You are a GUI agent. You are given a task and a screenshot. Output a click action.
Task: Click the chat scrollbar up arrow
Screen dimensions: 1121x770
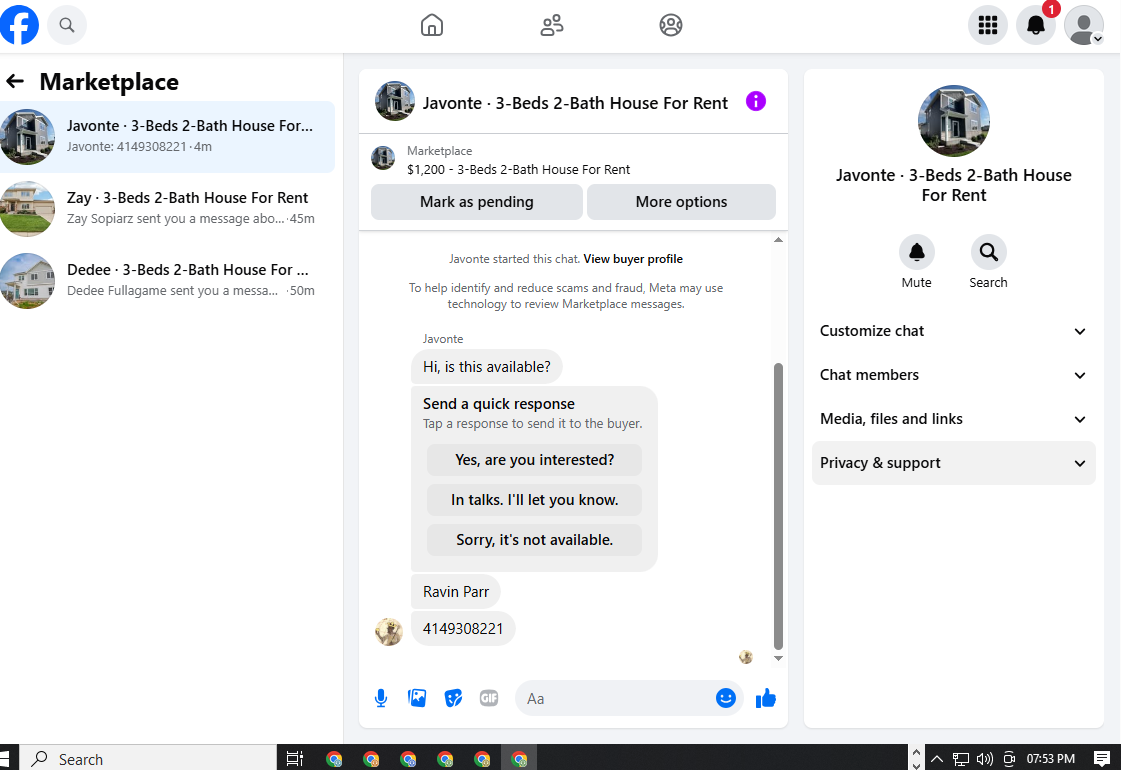[x=778, y=240]
